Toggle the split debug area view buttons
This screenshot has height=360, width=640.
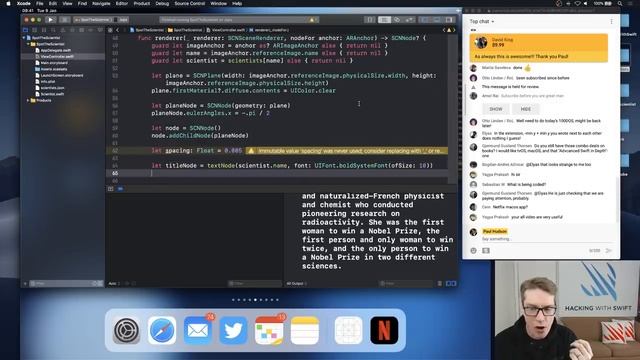[x=451, y=283]
